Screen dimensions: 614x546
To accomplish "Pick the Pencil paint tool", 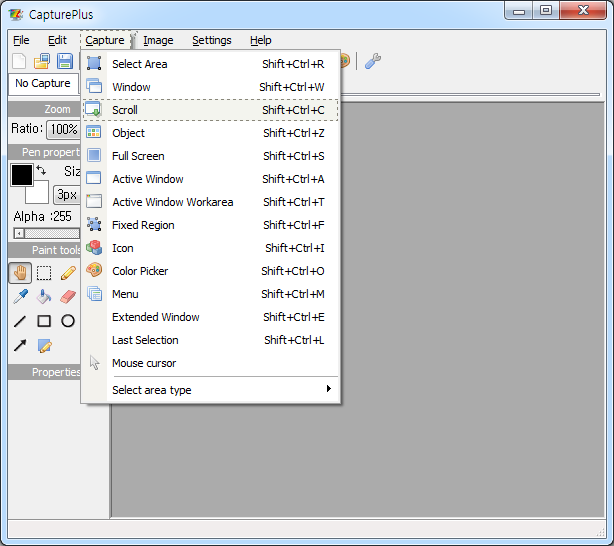I will pos(68,273).
